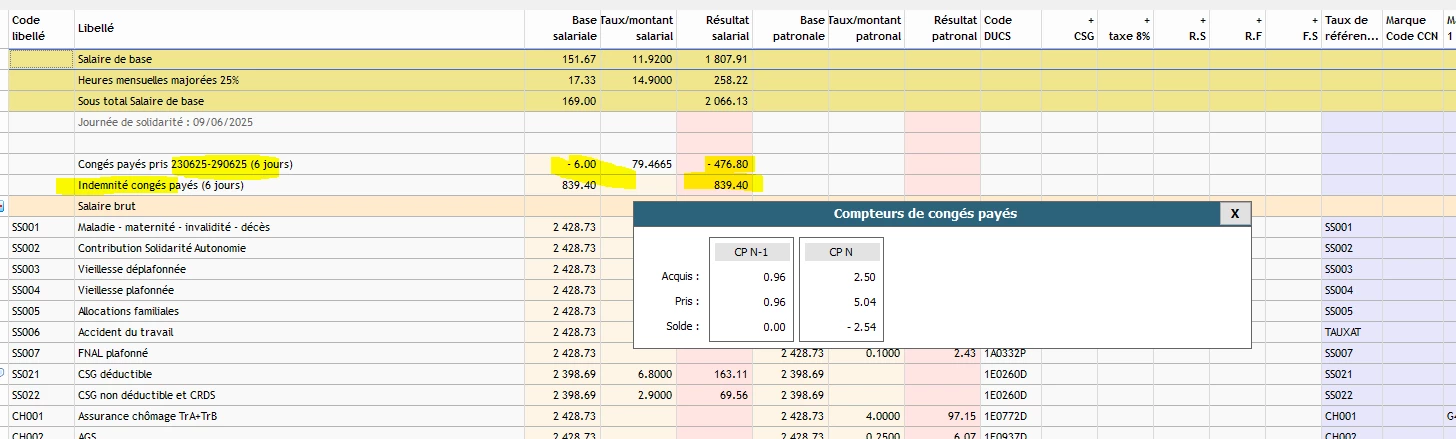Click the 11.9200 rate cell
The image size is (1456, 439).
pyautogui.click(x=638, y=59)
